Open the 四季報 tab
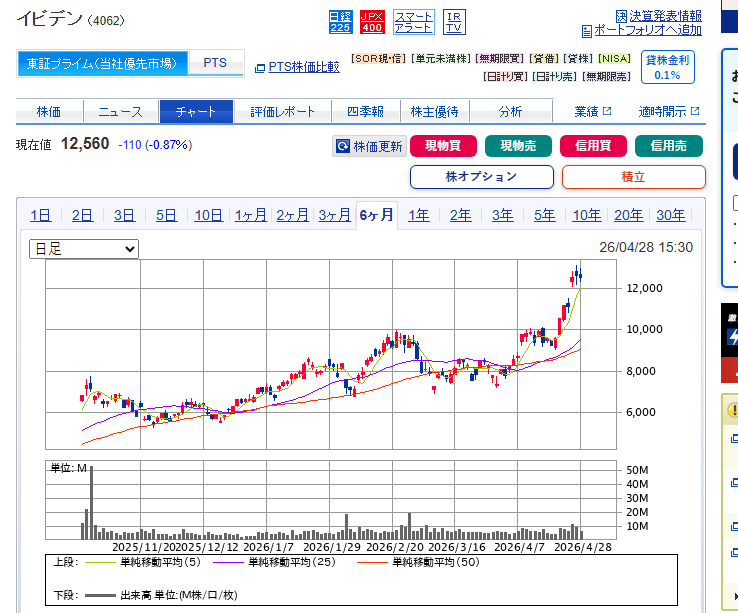Viewport: 738px width, 613px height. coord(366,112)
